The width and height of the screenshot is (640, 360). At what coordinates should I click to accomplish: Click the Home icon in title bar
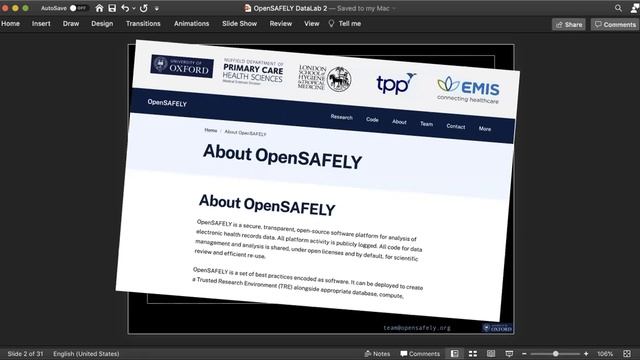point(99,8)
